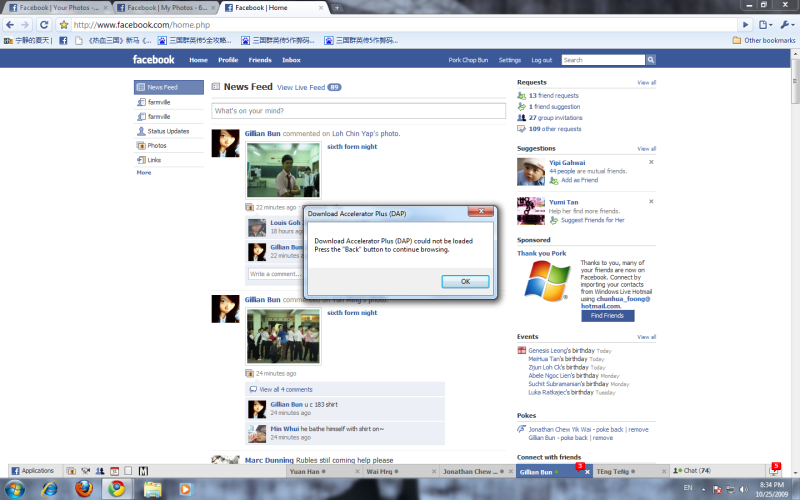Click OK in the DAP dialog
This screenshot has height=500, width=800.
click(465, 281)
